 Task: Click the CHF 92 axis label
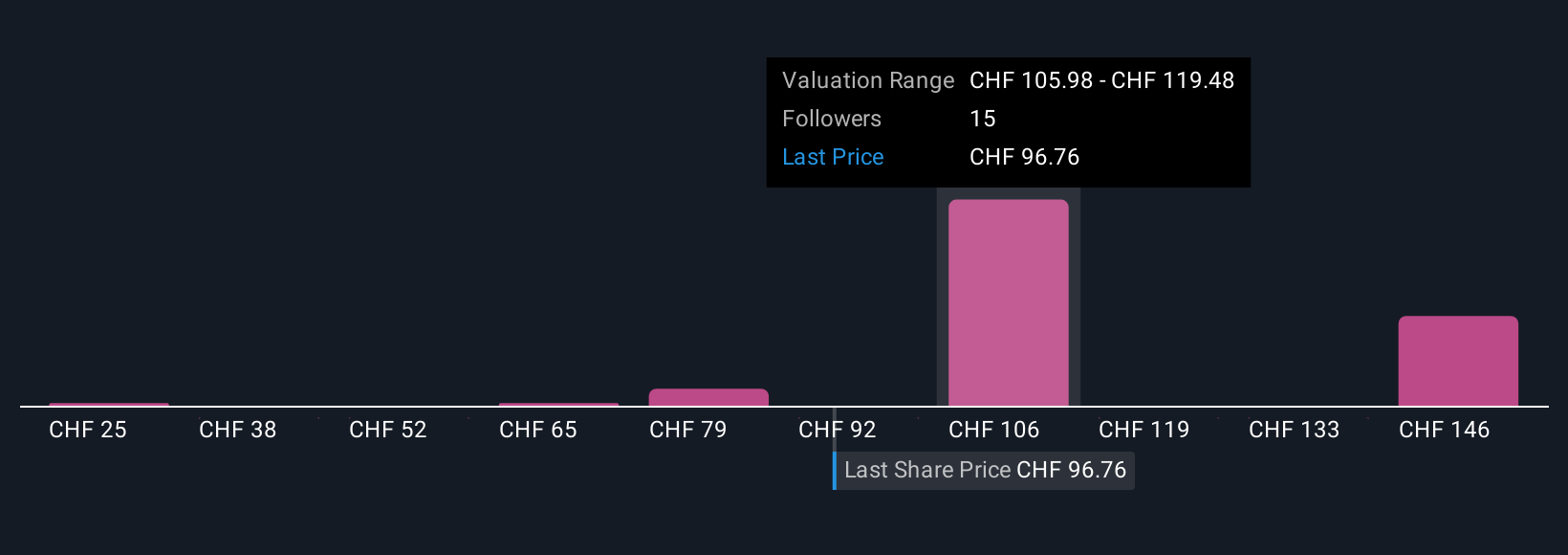tap(838, 430)
